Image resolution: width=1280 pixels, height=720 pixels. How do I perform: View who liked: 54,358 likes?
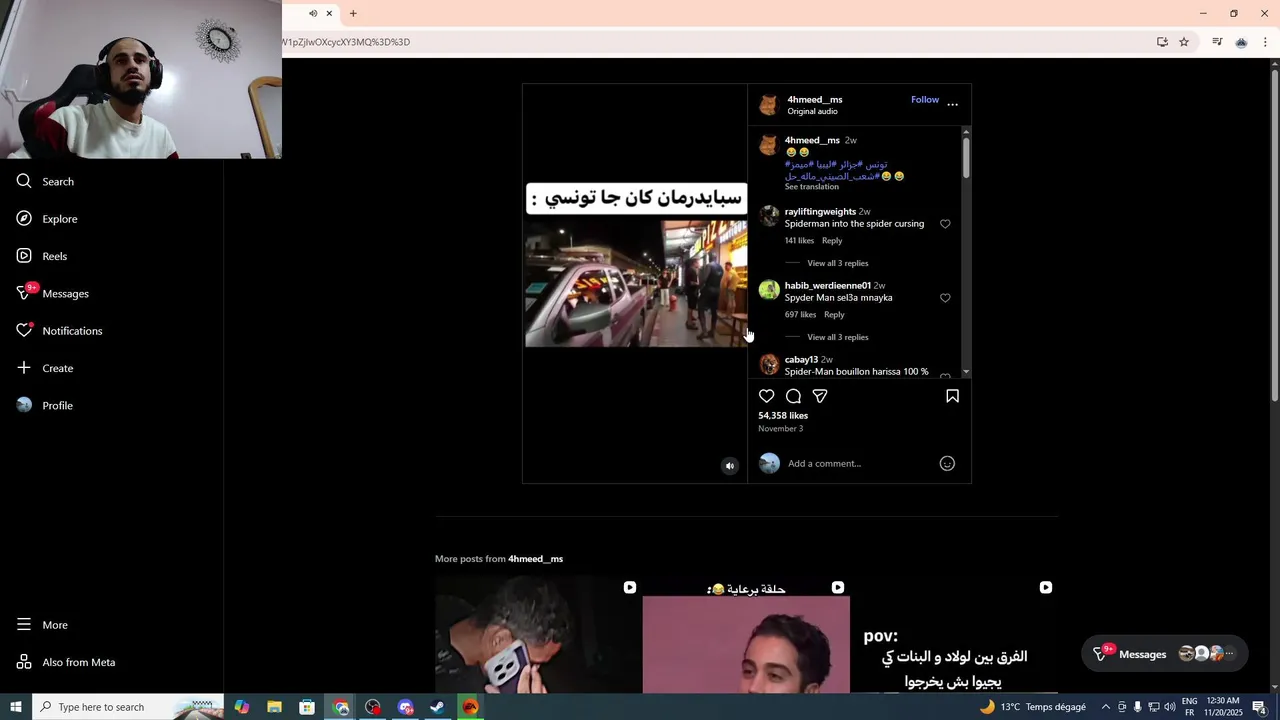point(783,416)
